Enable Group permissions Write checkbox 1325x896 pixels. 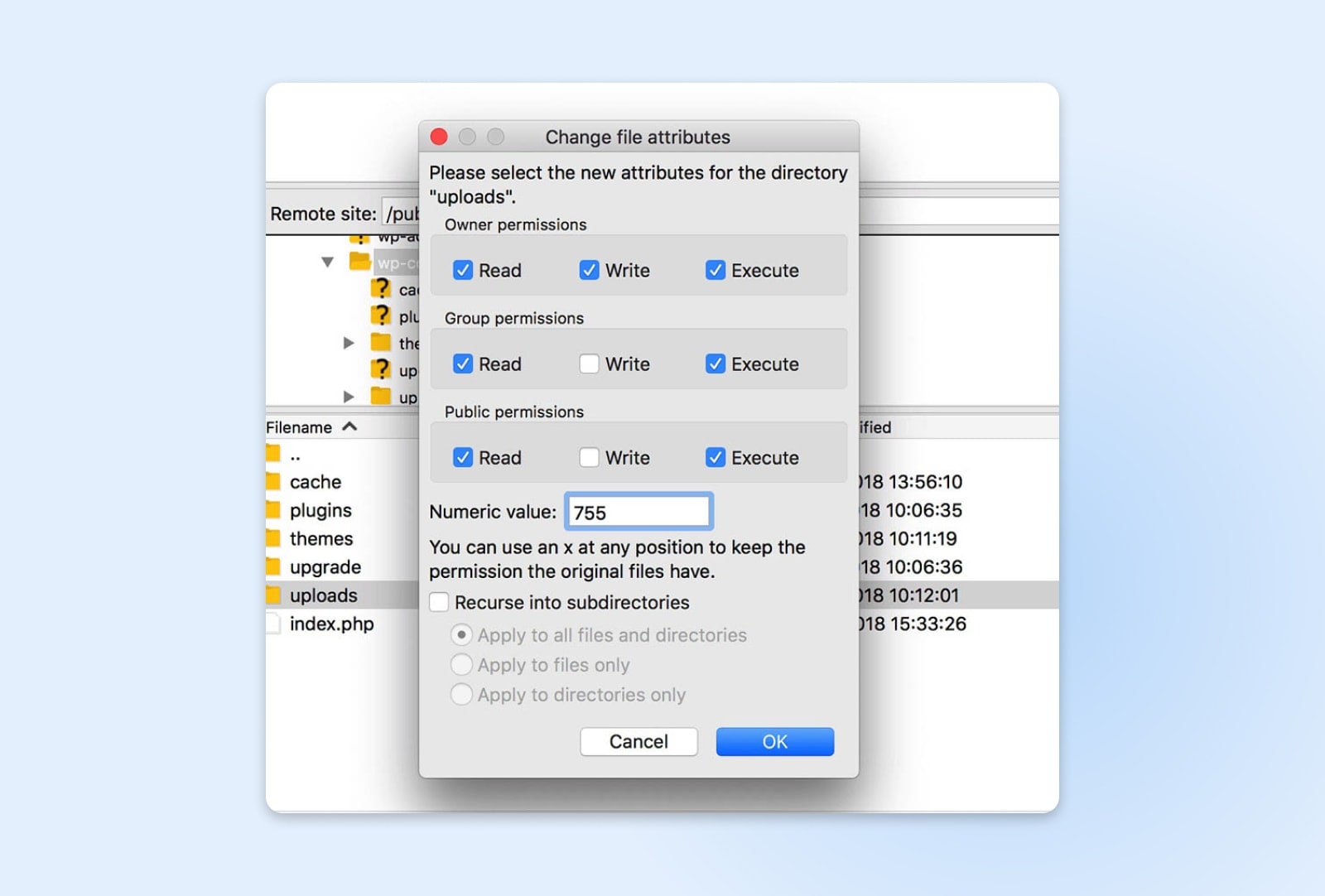coord(589,364)
